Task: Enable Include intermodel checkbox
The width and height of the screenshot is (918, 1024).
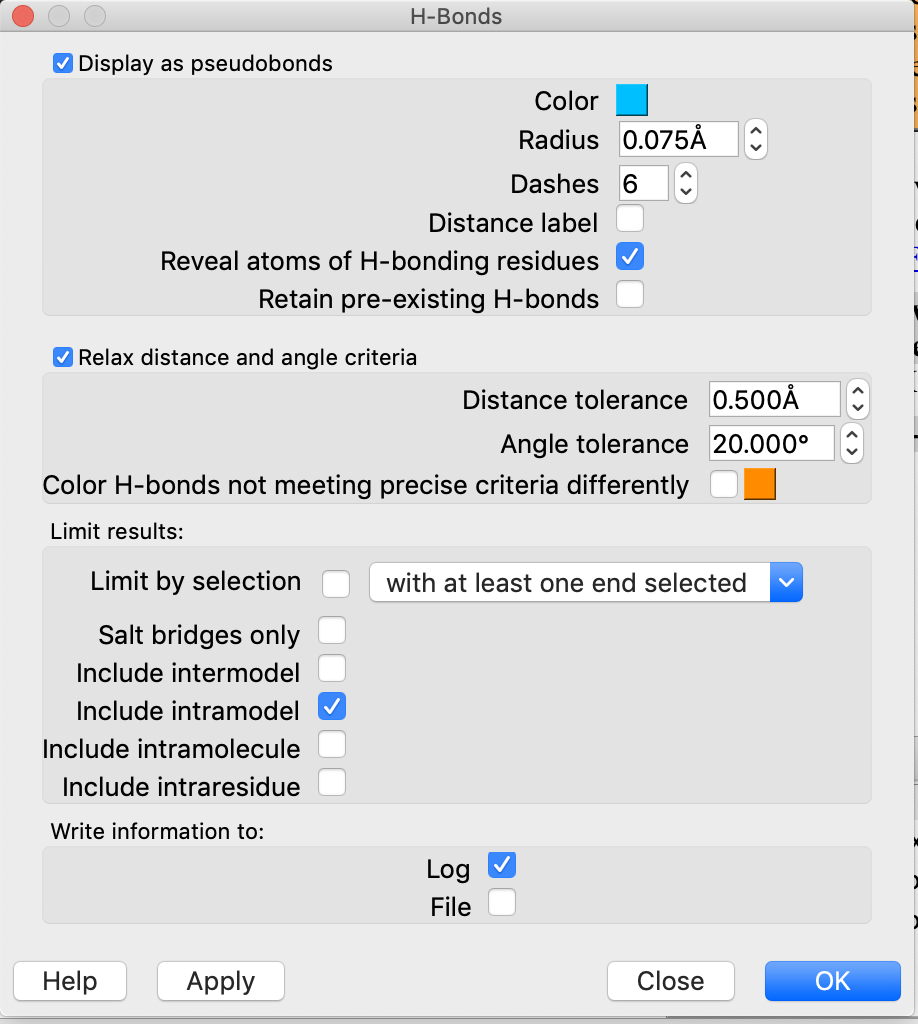Action: [x=332, y=669]
